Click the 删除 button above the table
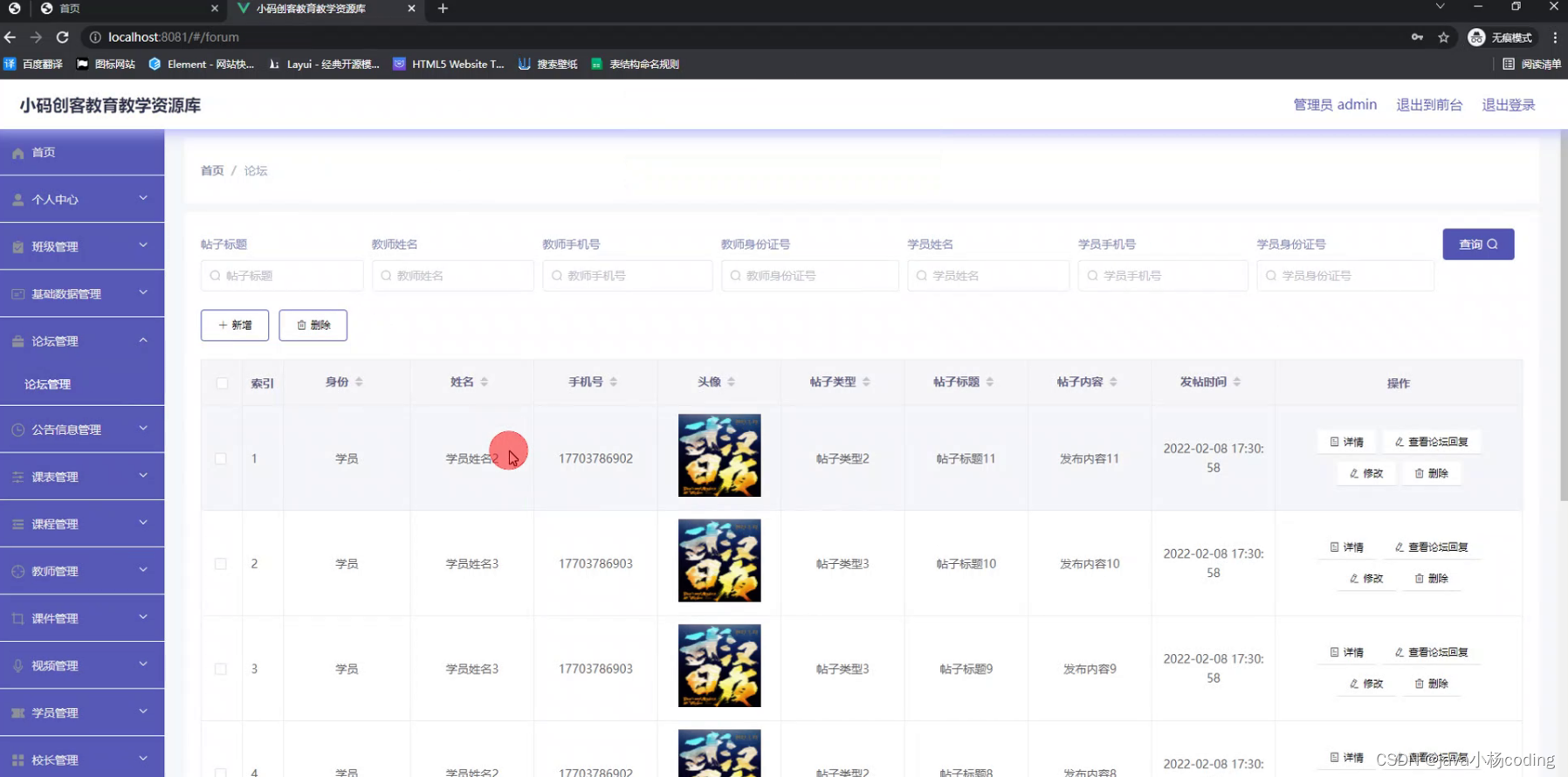 [x=313, y=325]
